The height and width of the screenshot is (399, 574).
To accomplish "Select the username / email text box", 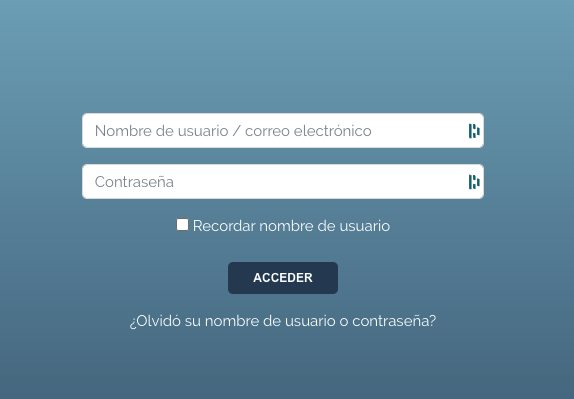I will pyautogui.click(x=283, y=131).
